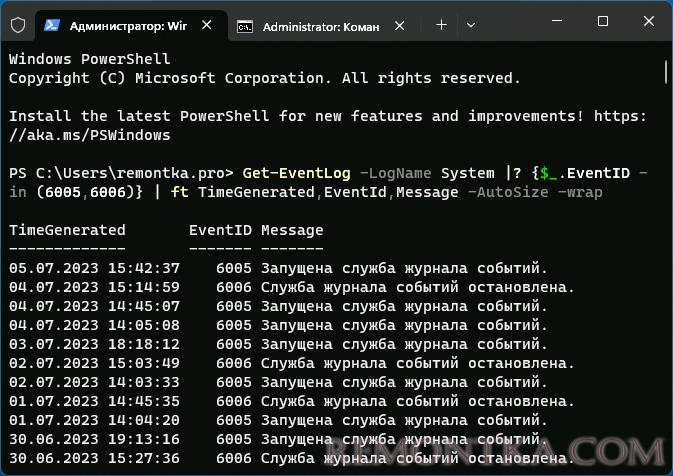Screen dimensions: 673x476
Task: Click the Get-EventLog command text
Action: [x=297, y=173]
